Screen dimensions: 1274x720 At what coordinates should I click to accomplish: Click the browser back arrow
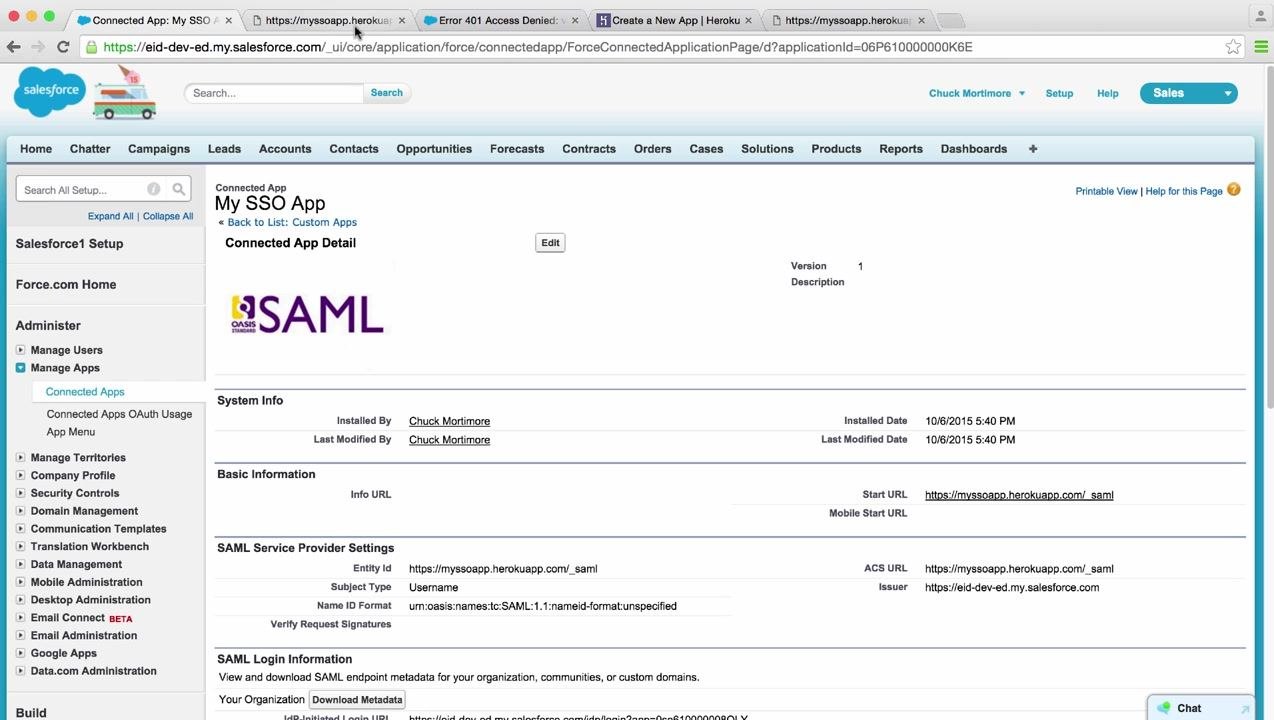tap(14, 47)
